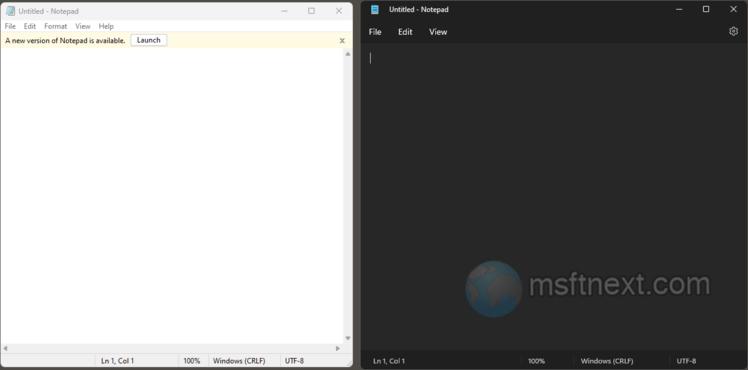748x370 pixels.
Task: Click 100% zoom in light Notepad status bar
Action: (x=192, y=361)
